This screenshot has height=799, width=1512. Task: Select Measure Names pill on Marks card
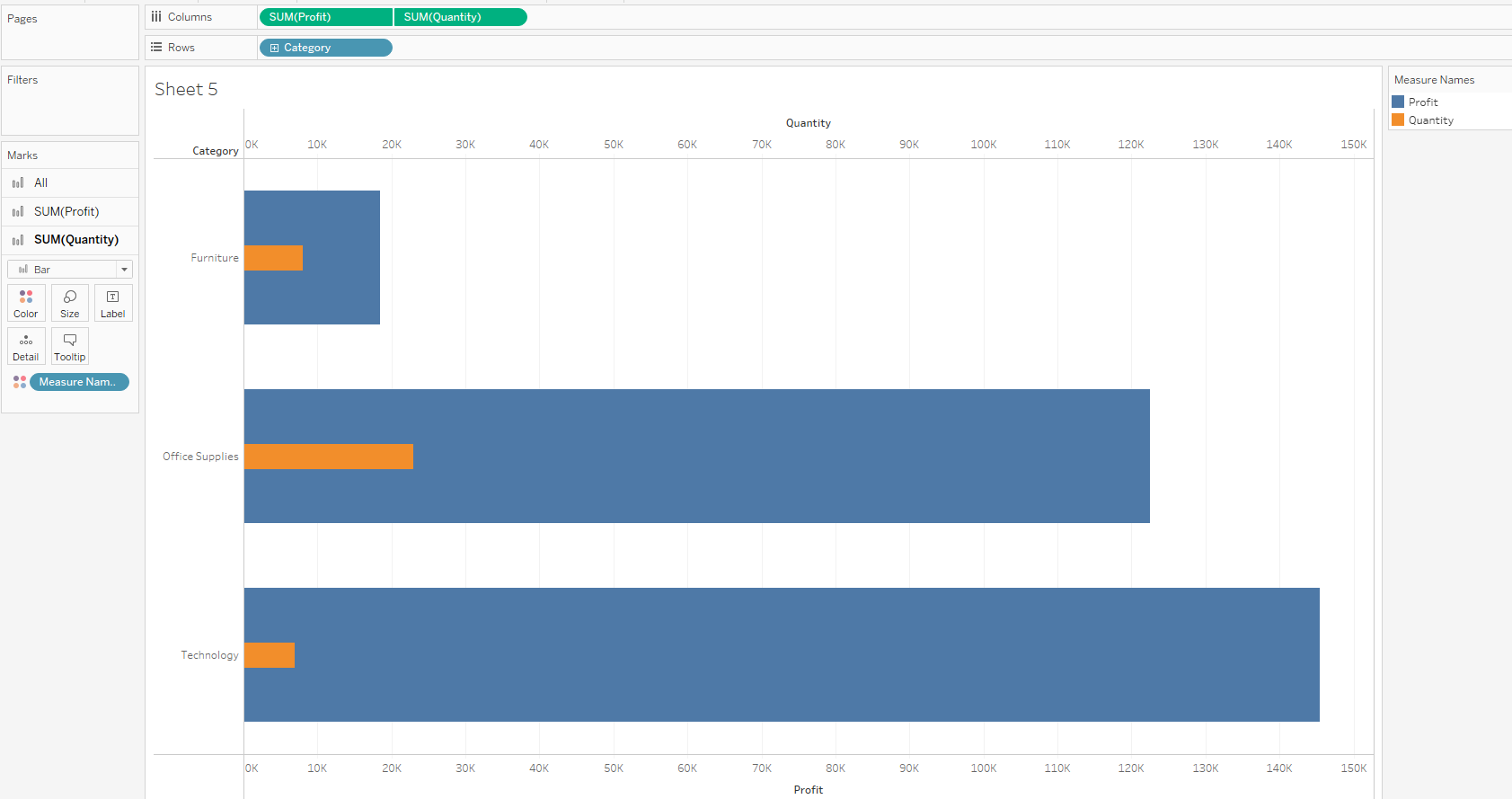pos(79,382)
